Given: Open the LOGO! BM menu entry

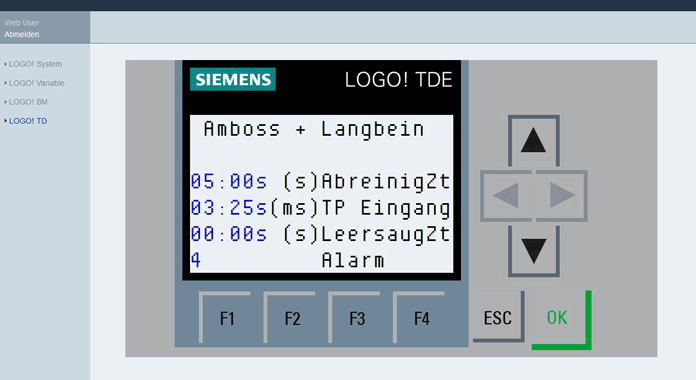Looking at the screenshot, I should pyautogui.click(x=28, y=102).
